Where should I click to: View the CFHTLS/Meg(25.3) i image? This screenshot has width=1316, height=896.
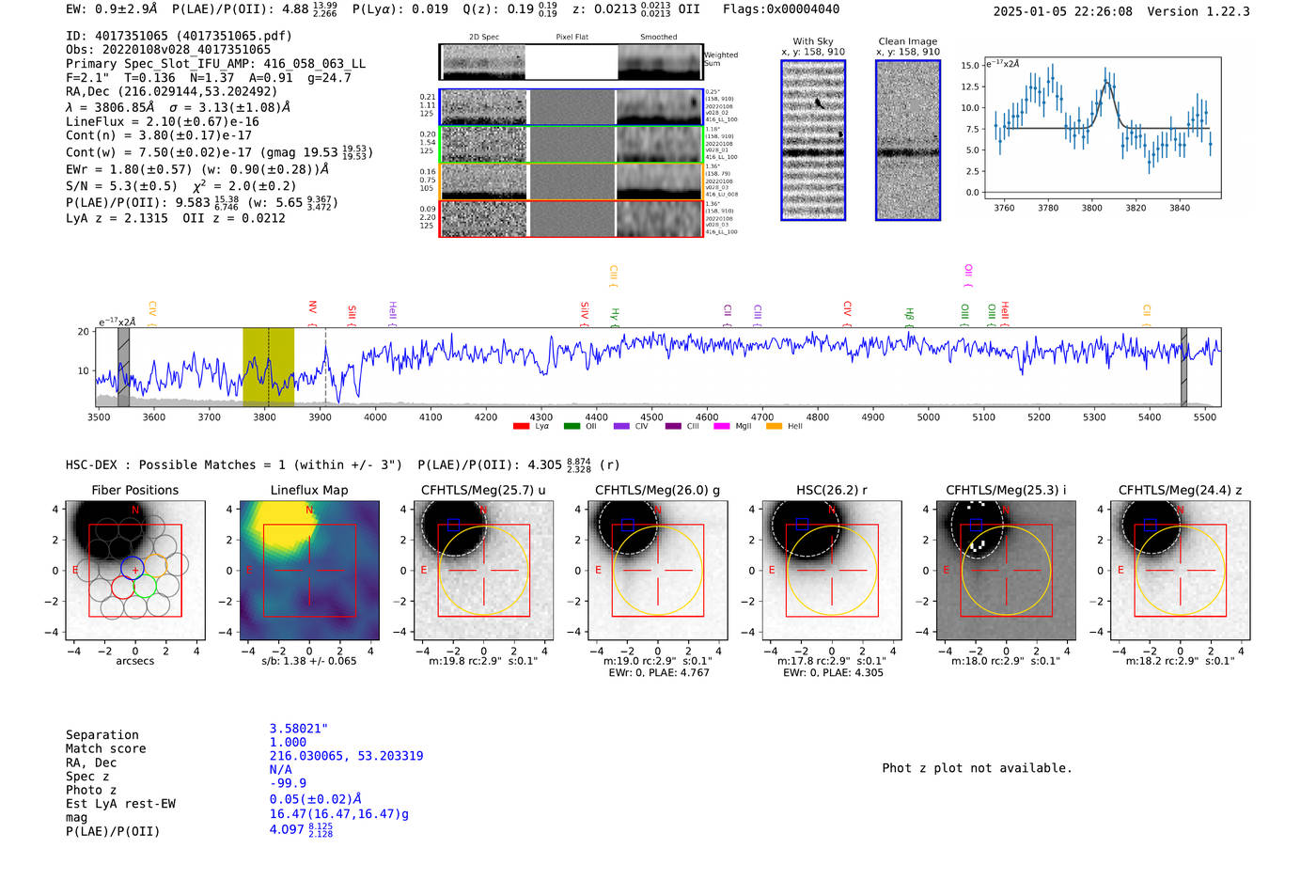(x=1006, y=570)
